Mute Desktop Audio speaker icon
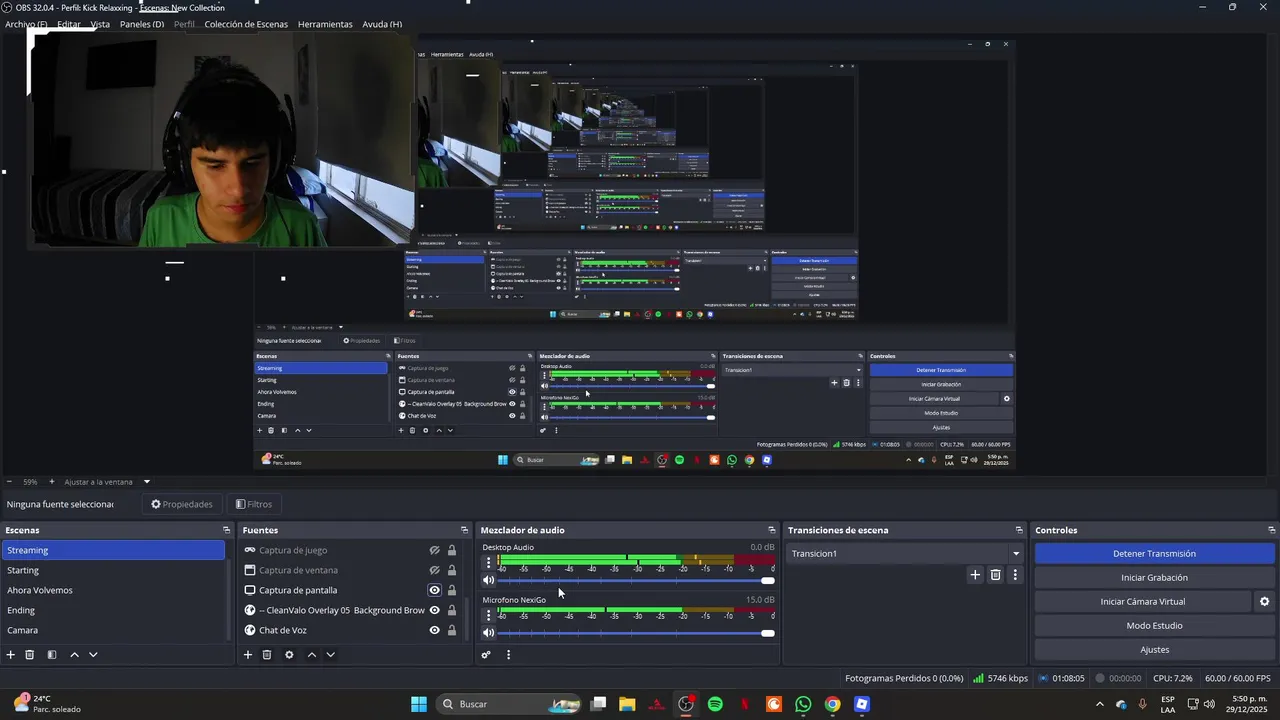The width and height of the screenshot is (1280, 720). (489, 580)
